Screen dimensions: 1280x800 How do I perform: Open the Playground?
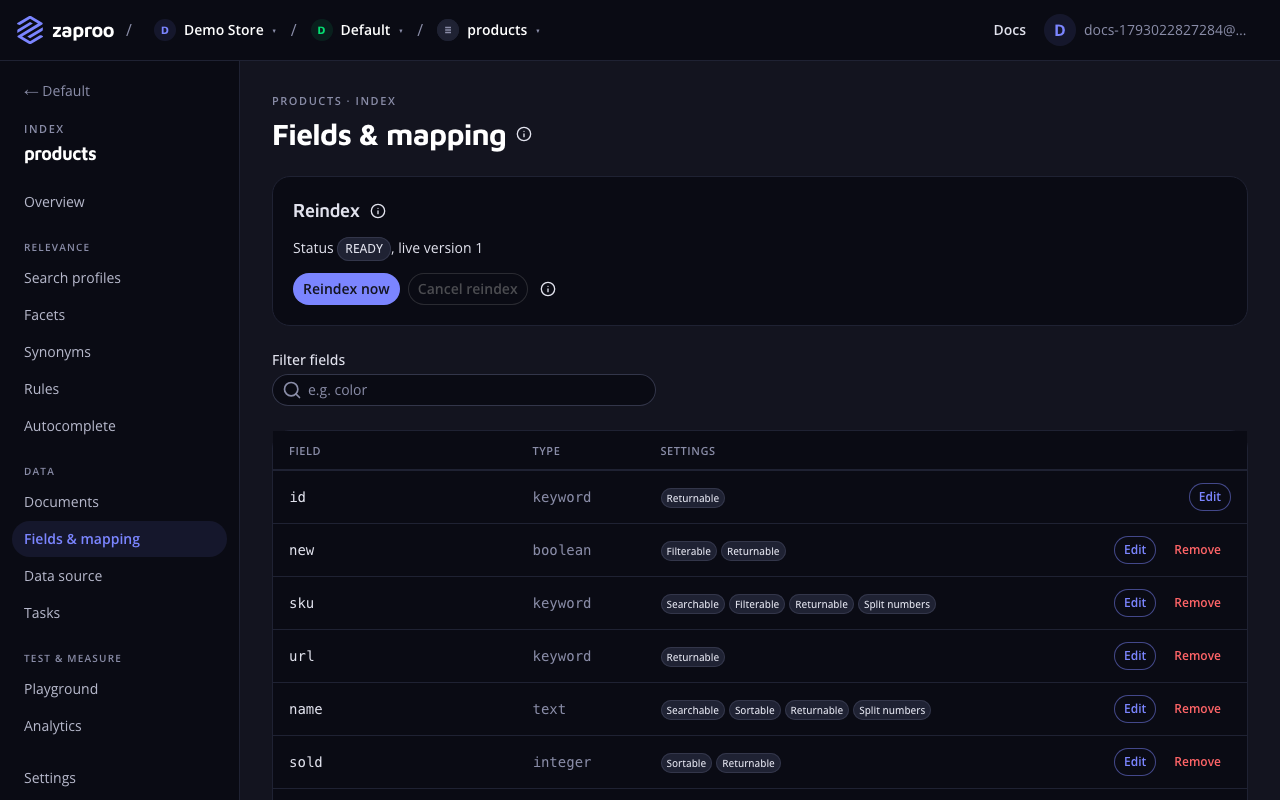[119, 689]
